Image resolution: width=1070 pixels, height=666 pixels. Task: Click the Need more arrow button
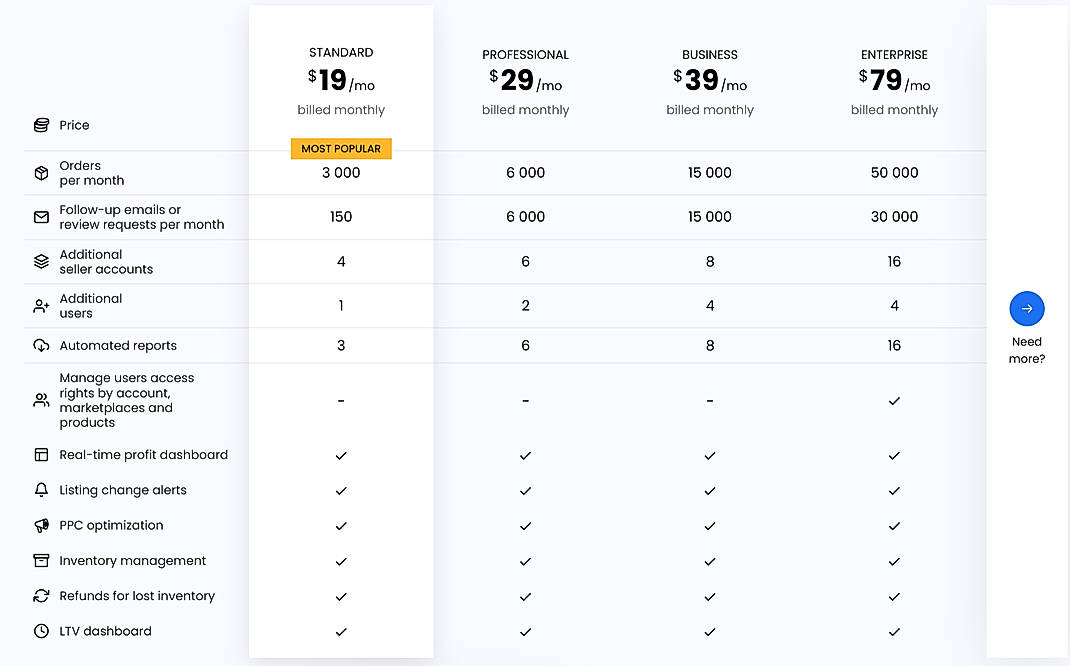click(1027, 308)
